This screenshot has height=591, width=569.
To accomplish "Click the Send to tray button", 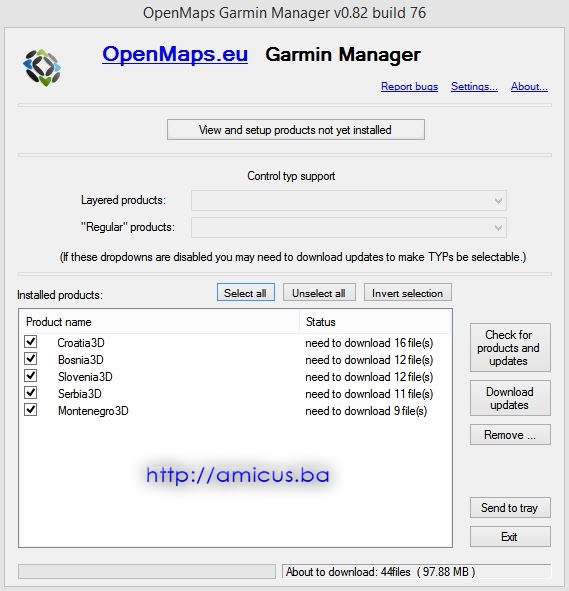I will tap(510, 508).
